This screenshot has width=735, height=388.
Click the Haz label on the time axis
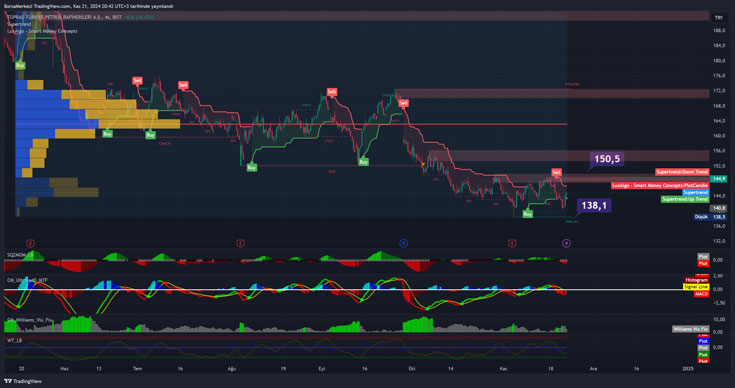point(65,369)
